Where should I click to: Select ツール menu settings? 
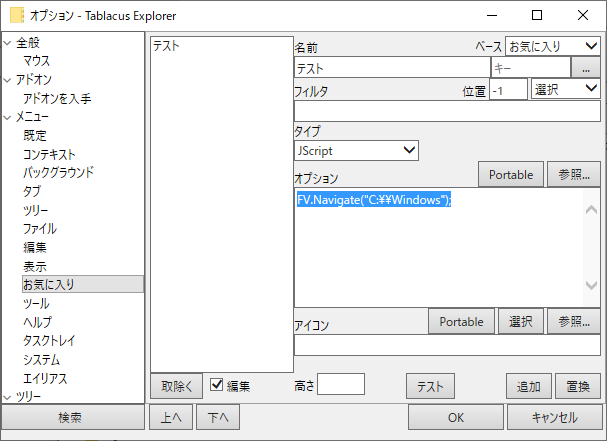[x=36, y=304]
